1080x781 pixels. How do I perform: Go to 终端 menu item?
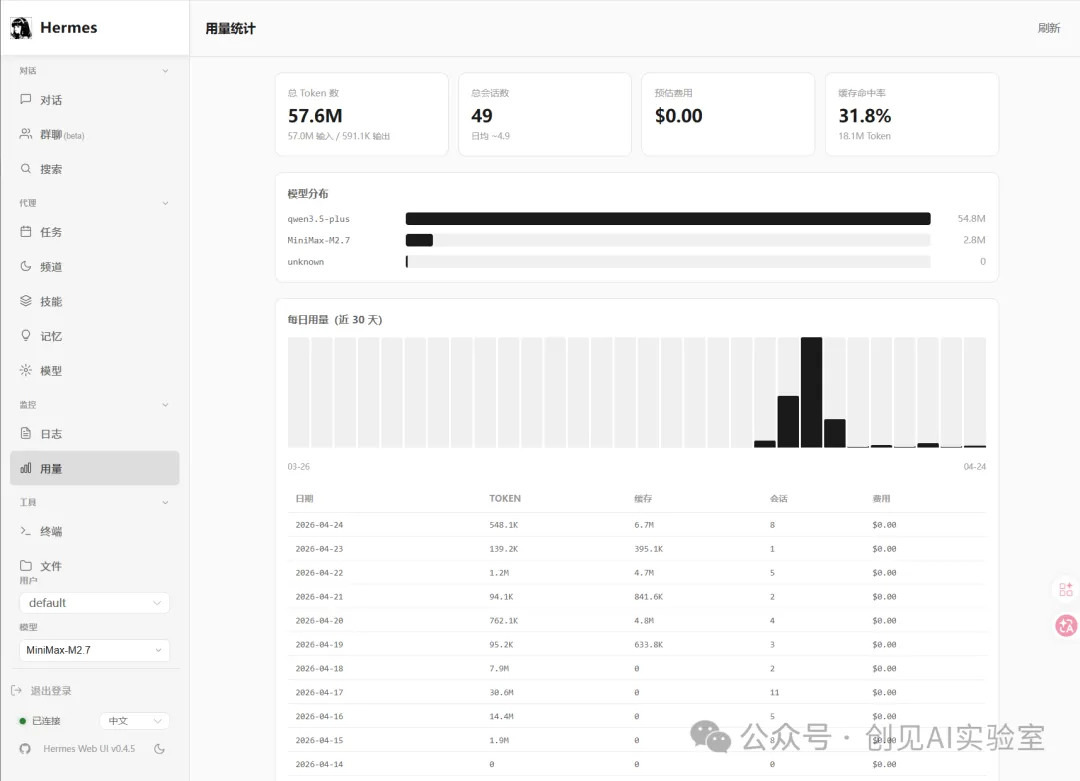[94, 532]
